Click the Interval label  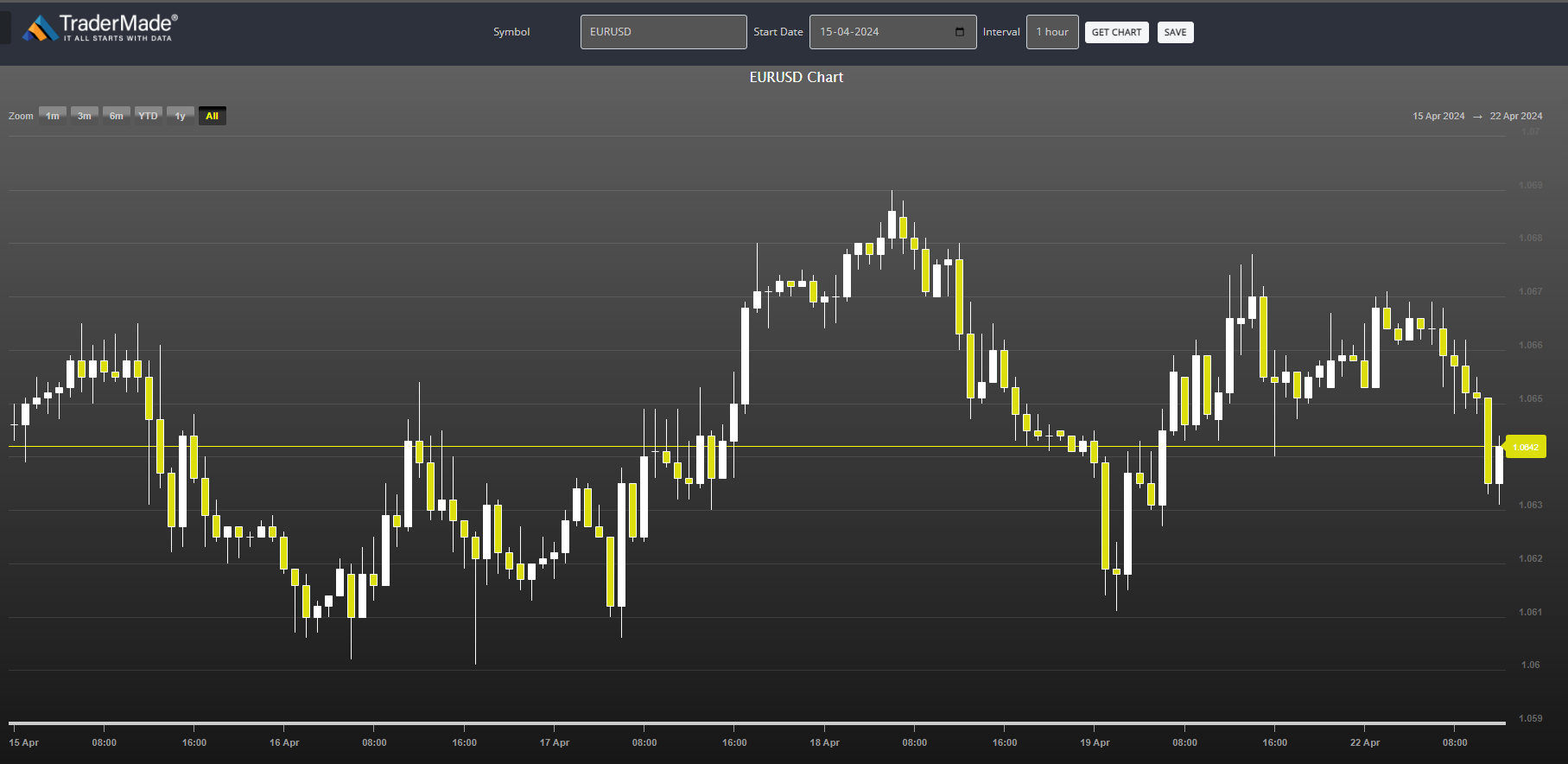click(x=1001, y=32)
